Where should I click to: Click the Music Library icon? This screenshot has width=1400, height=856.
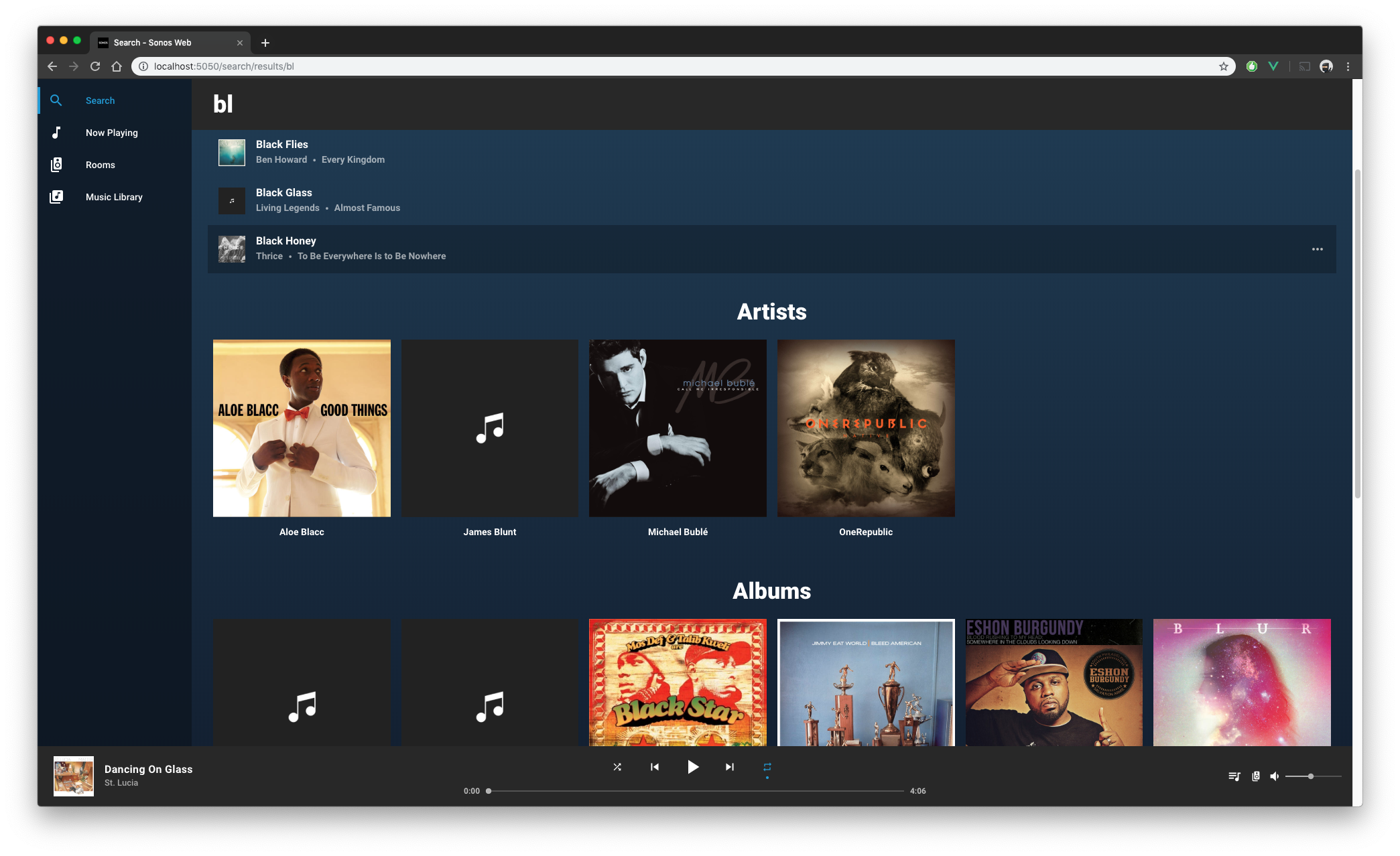coord(56,196)
